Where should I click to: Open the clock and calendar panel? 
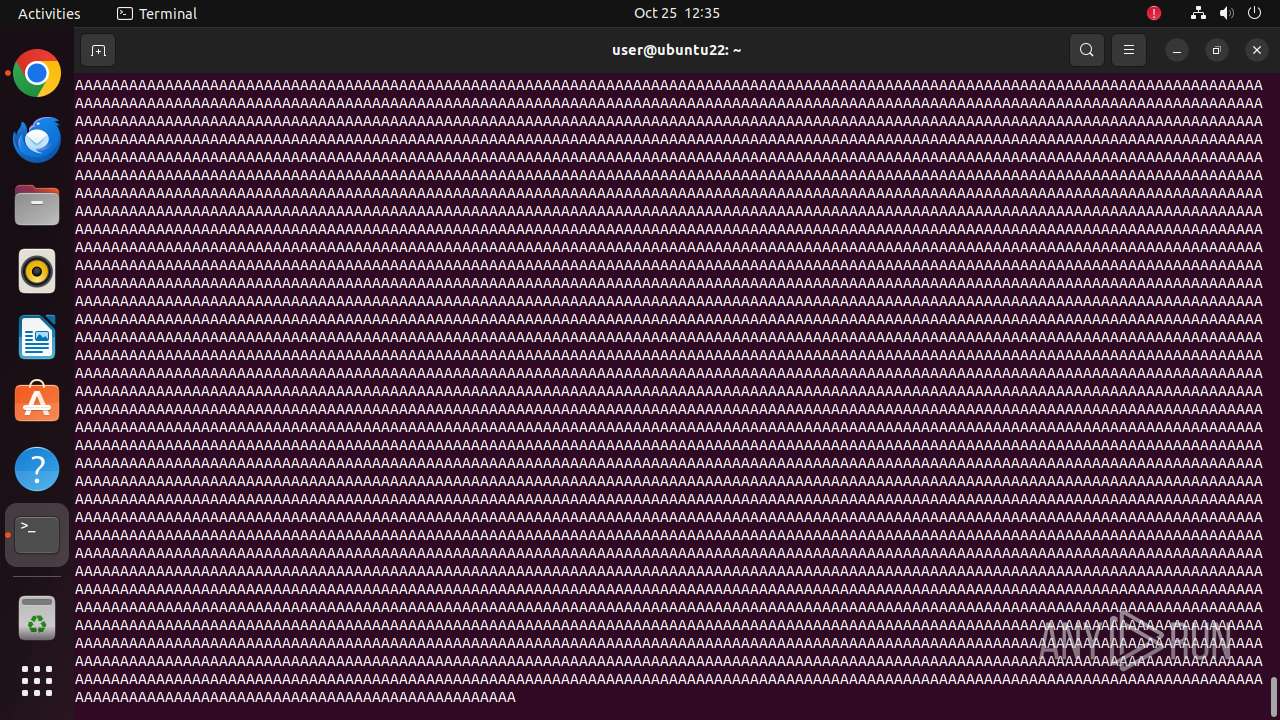(677, 13)
